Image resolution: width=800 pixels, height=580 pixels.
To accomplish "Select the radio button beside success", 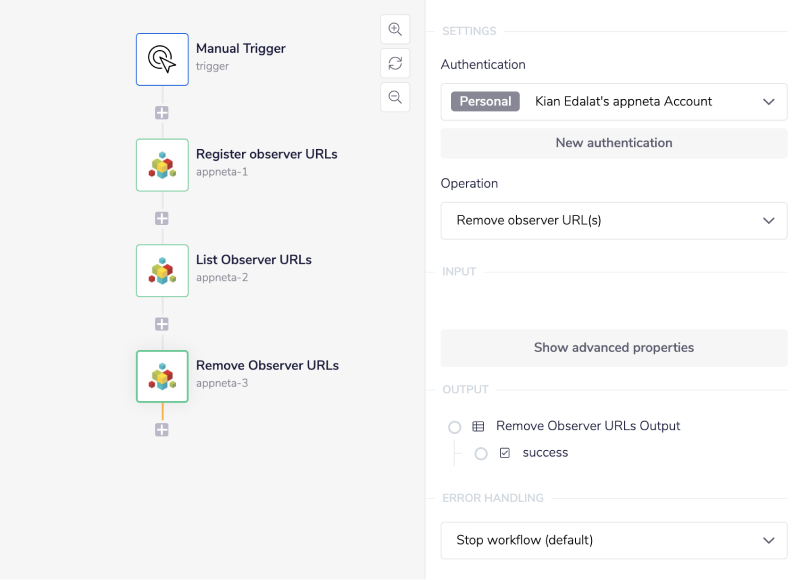I will (x=481, y=453).
